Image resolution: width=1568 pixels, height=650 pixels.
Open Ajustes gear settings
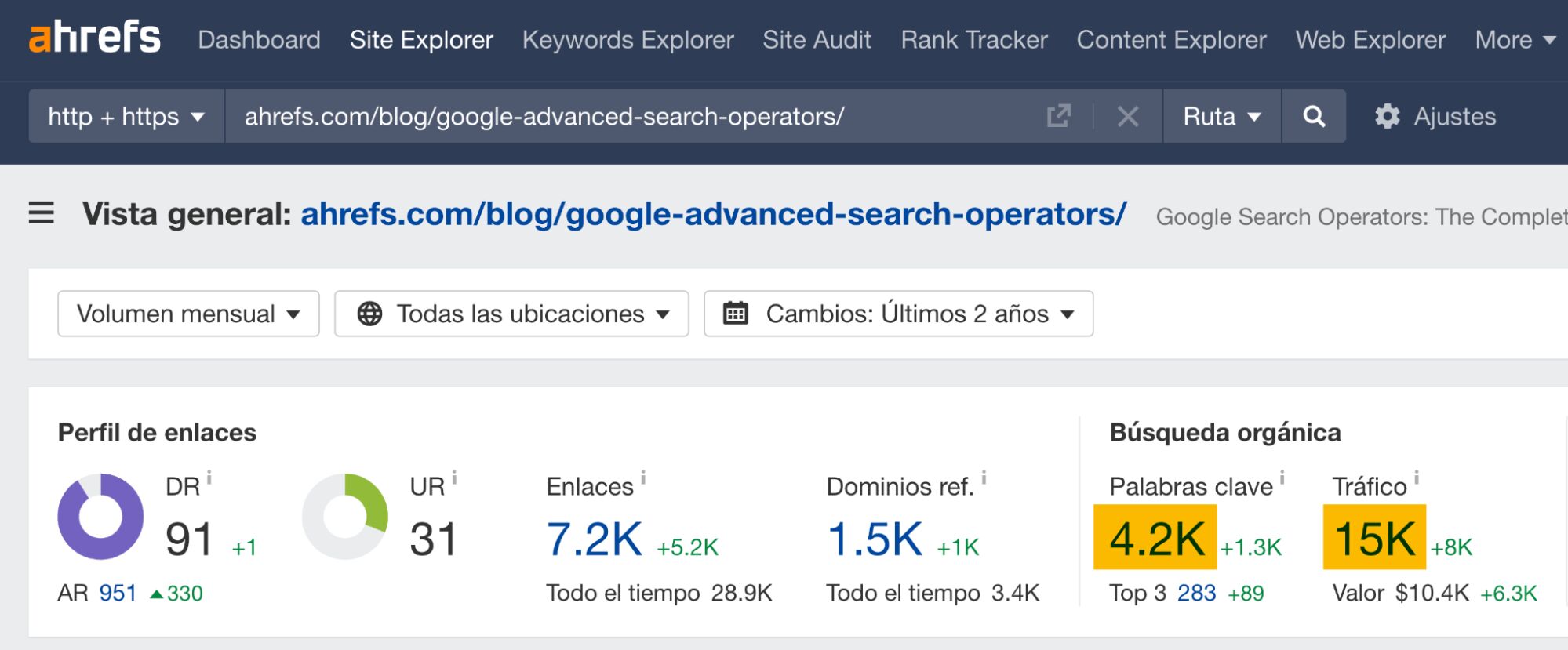(x=1435, y=116)
